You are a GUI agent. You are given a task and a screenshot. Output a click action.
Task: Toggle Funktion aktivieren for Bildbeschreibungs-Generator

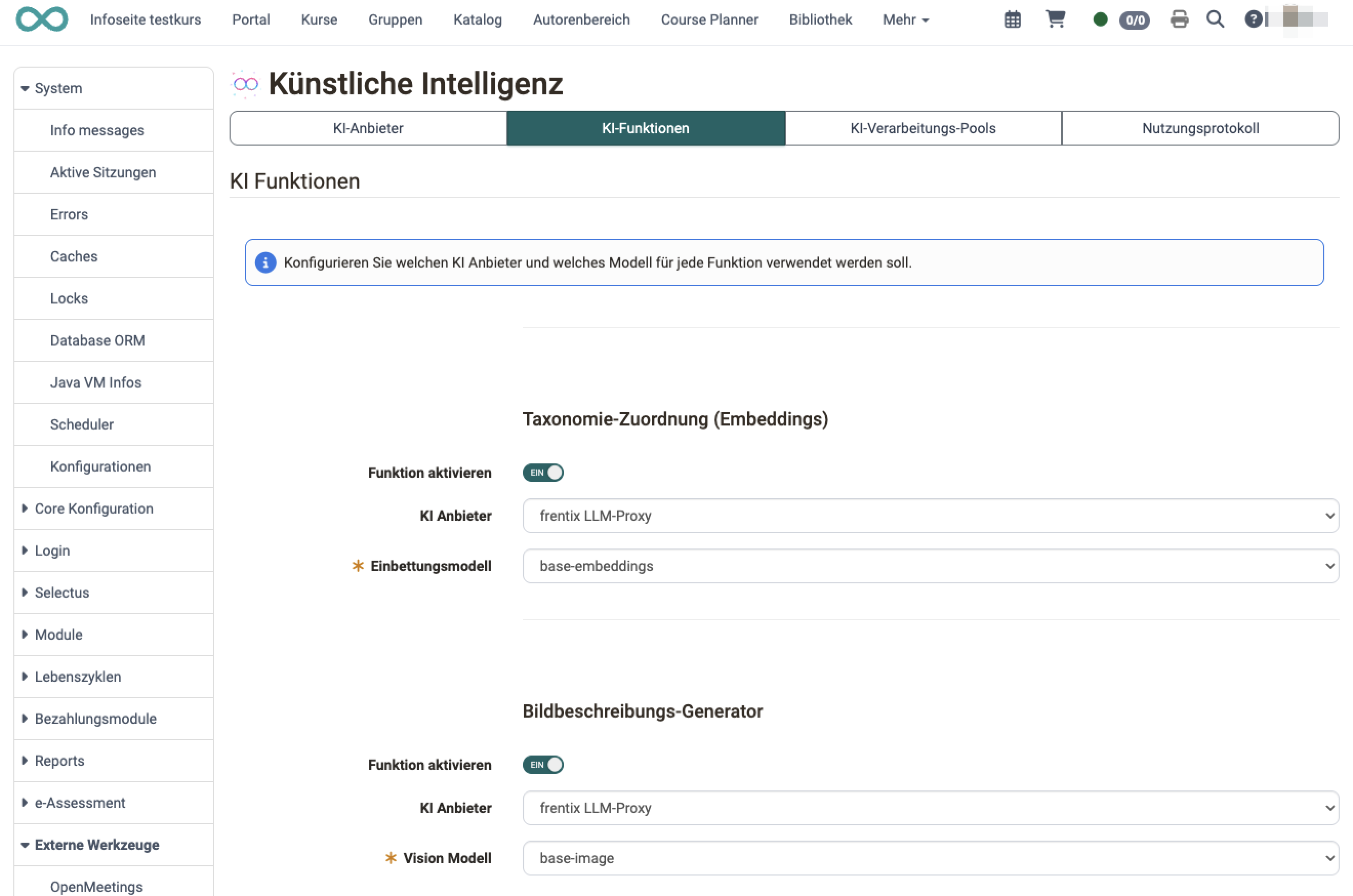coord(543,765)
